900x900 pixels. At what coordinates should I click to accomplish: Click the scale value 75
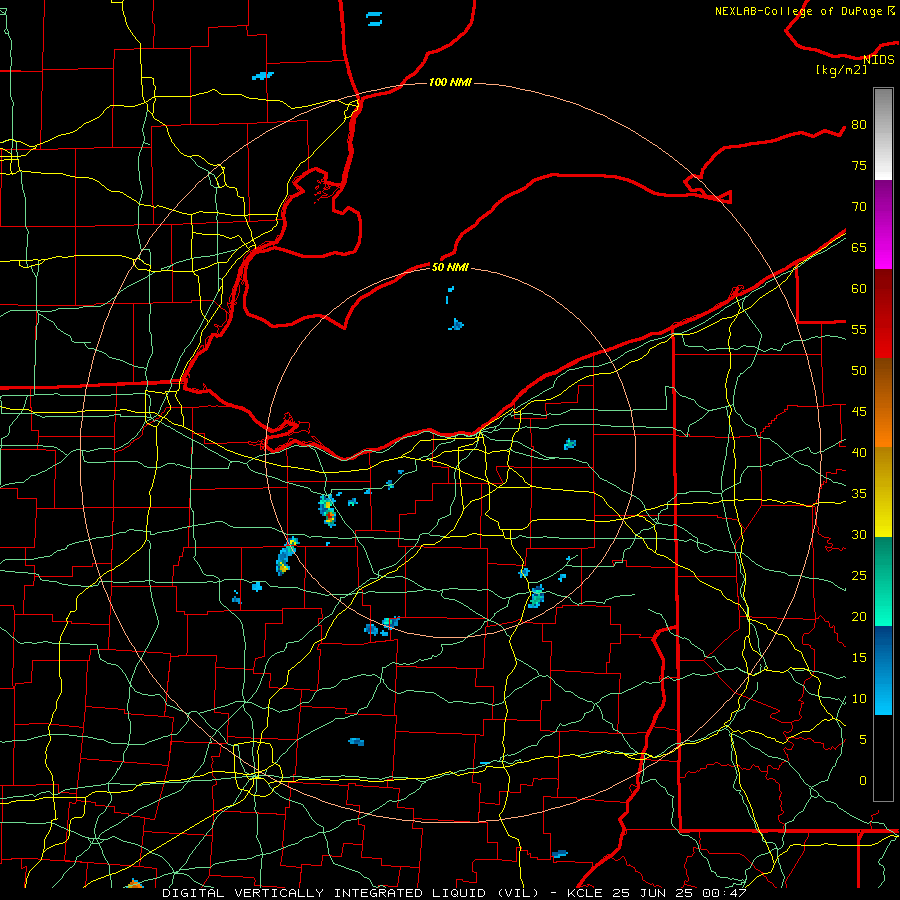pos(859,166)
